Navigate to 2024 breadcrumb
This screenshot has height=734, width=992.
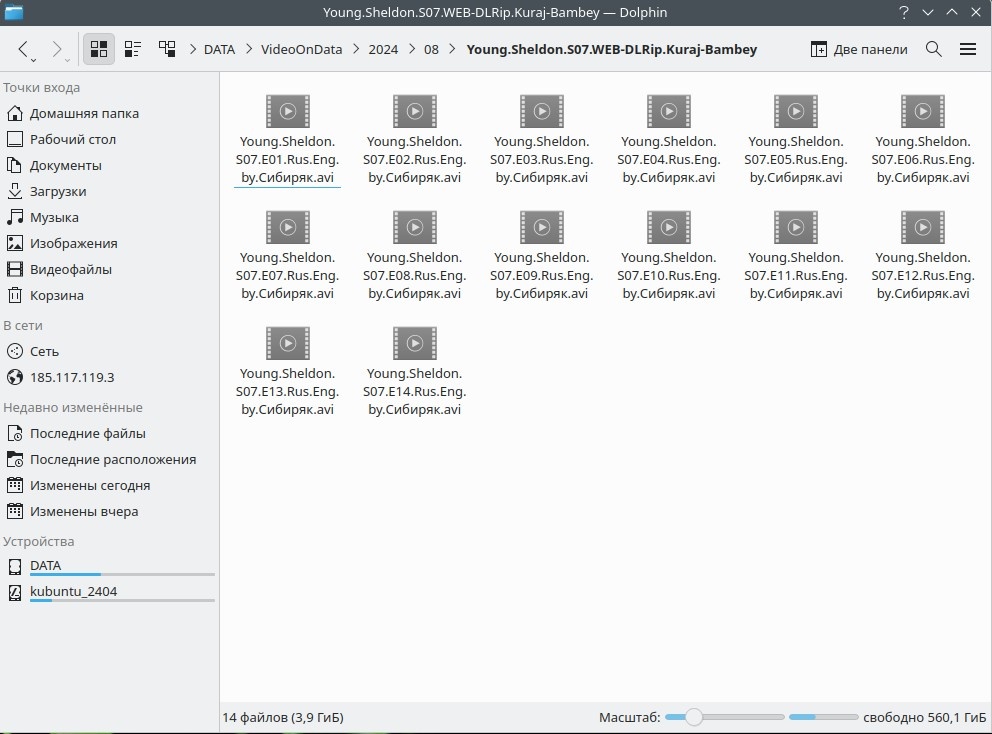pyautogui.click(x=383, y=49)
